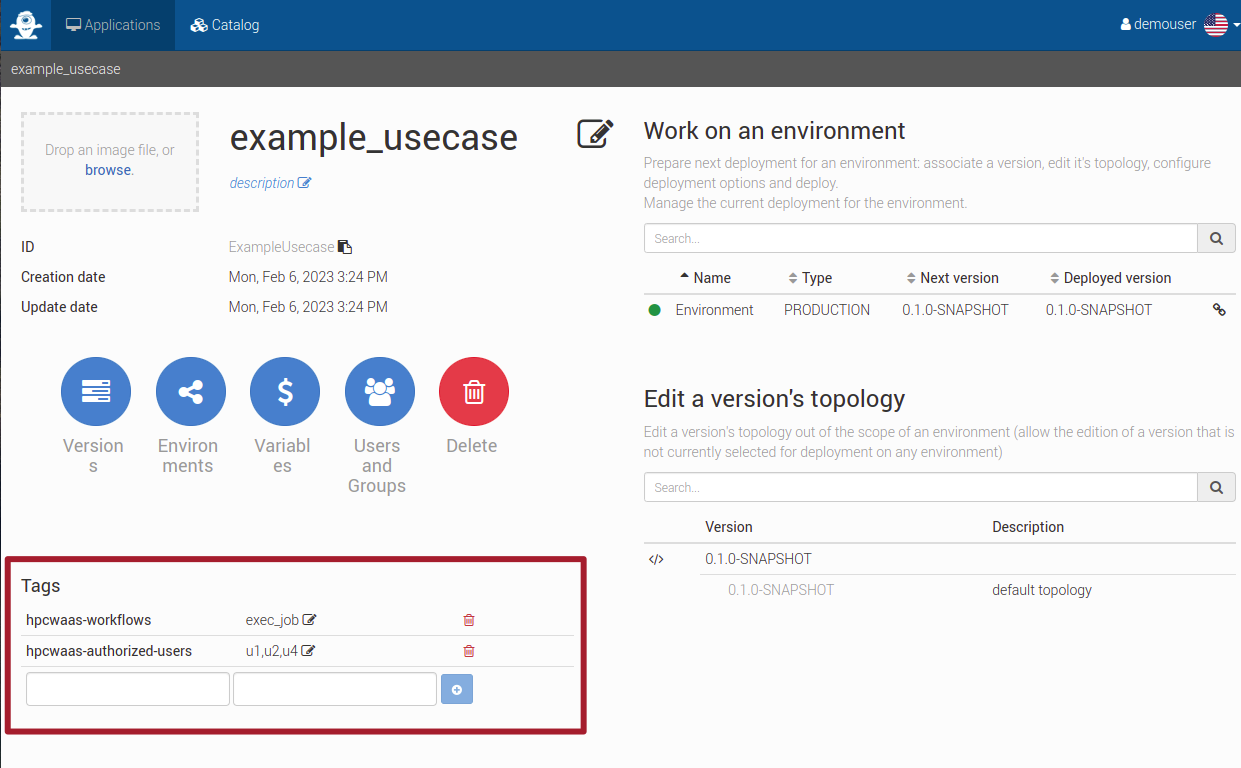Click the Alien4Cloud logo icon
Image resolution: width=1241 pixels, height=768 pixels.
26,25
